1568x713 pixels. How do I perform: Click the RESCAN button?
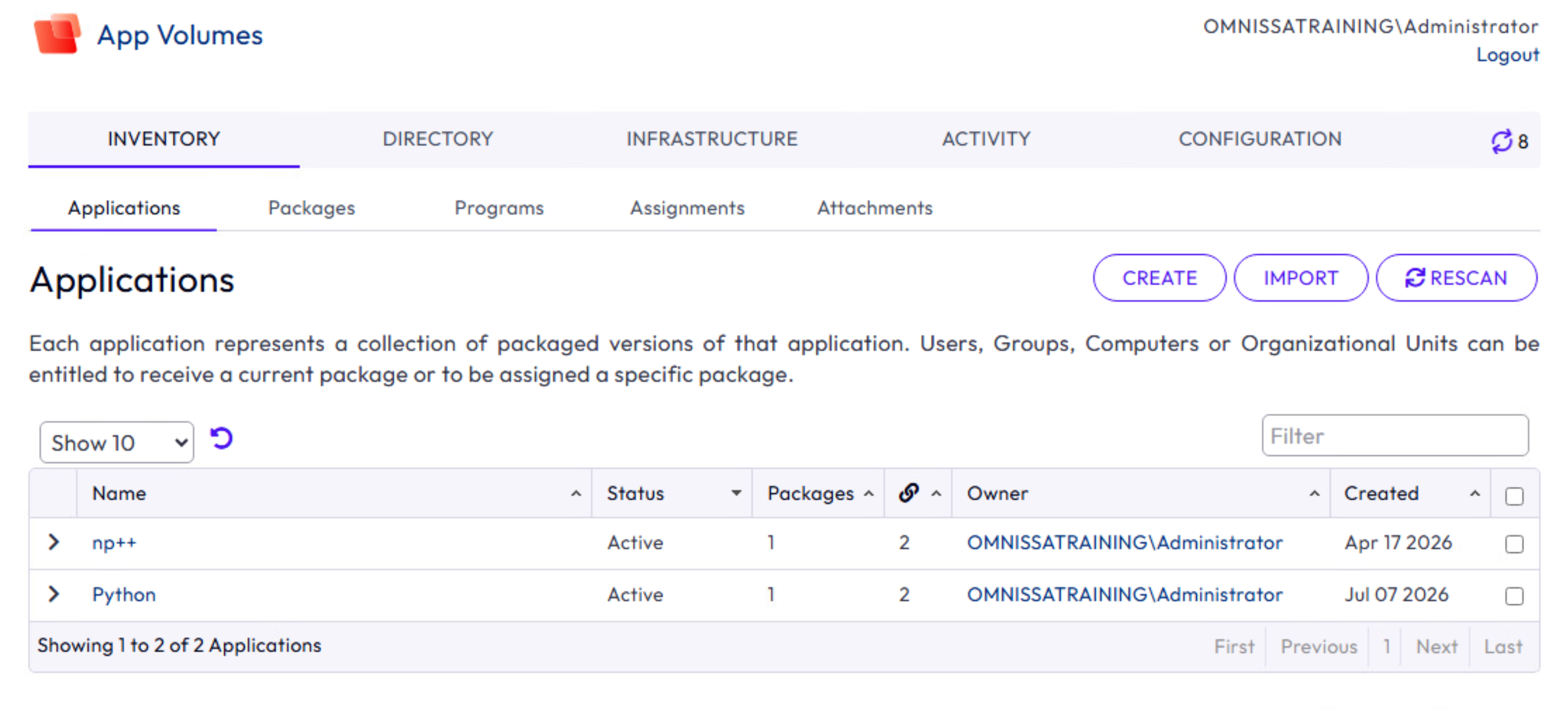pyautogui.click(x=1456, y=277)
